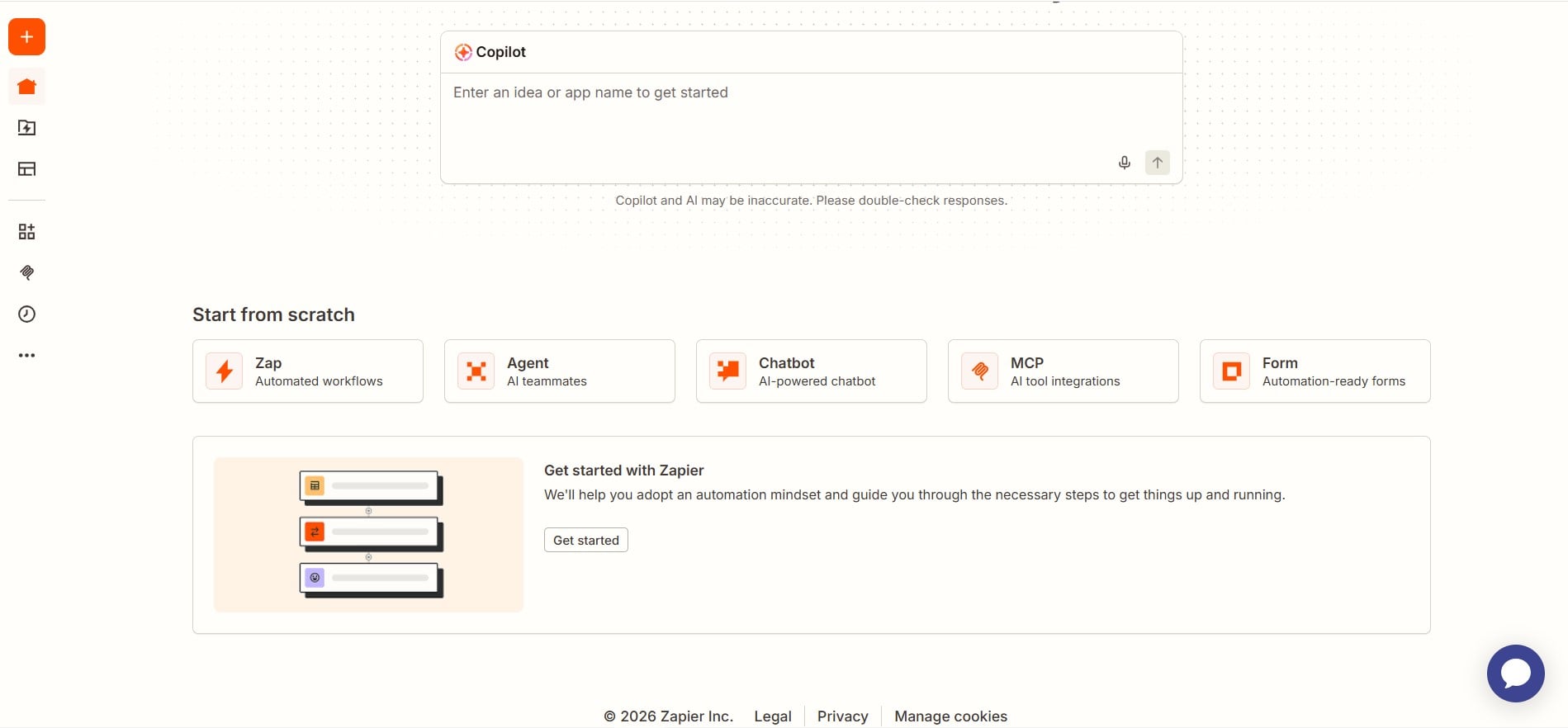
Task: Click the MCP card icon
Action: [980, 371]
